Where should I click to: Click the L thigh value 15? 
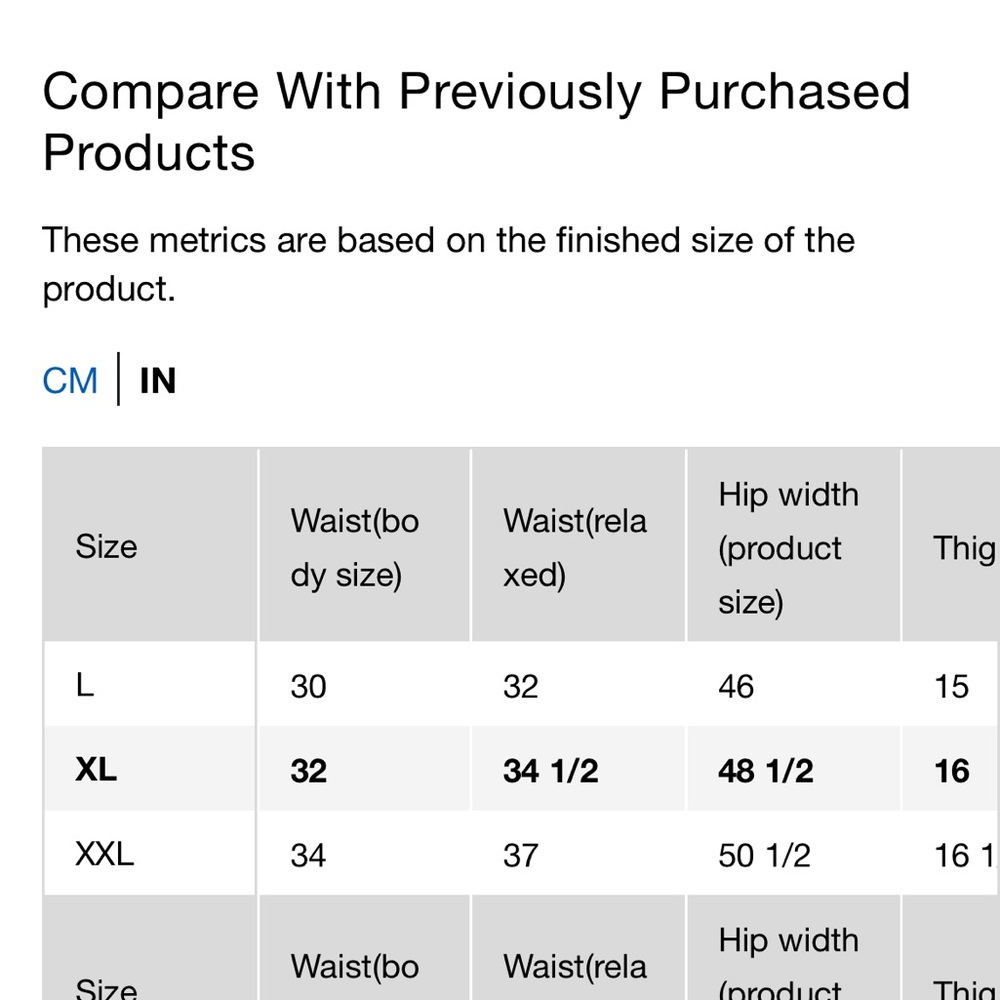(x=952, y=686)
